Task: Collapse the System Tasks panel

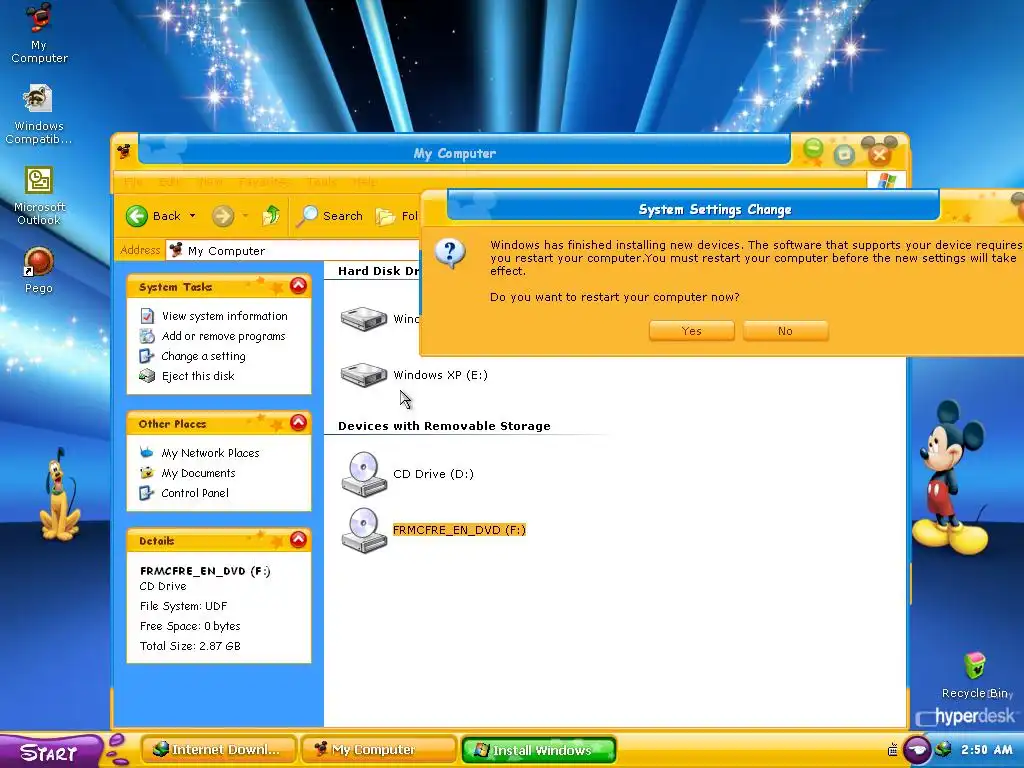Action: pos(298,285)
